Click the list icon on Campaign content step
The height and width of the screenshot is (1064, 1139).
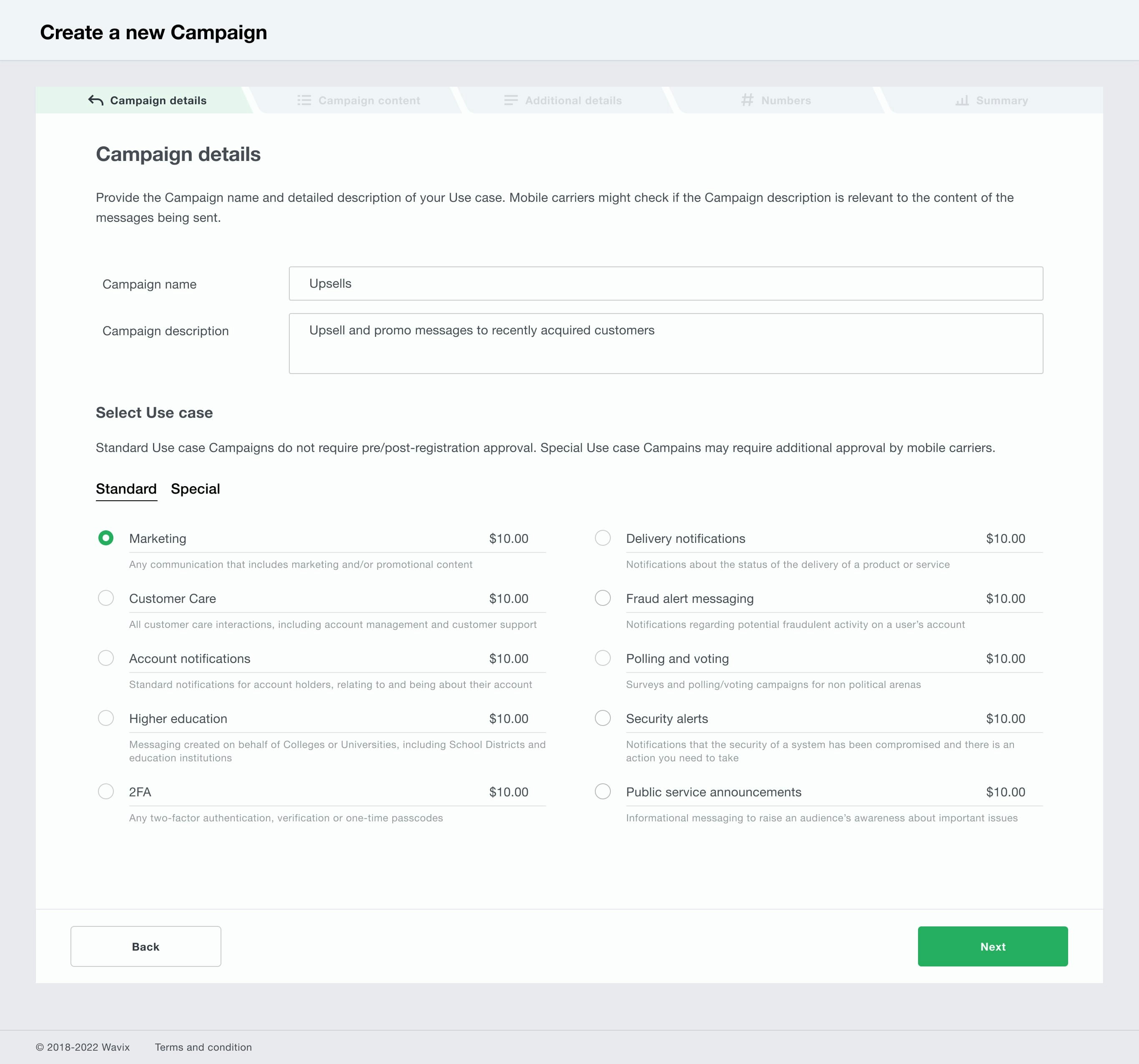pyautogui.click(x=304, y=100)
